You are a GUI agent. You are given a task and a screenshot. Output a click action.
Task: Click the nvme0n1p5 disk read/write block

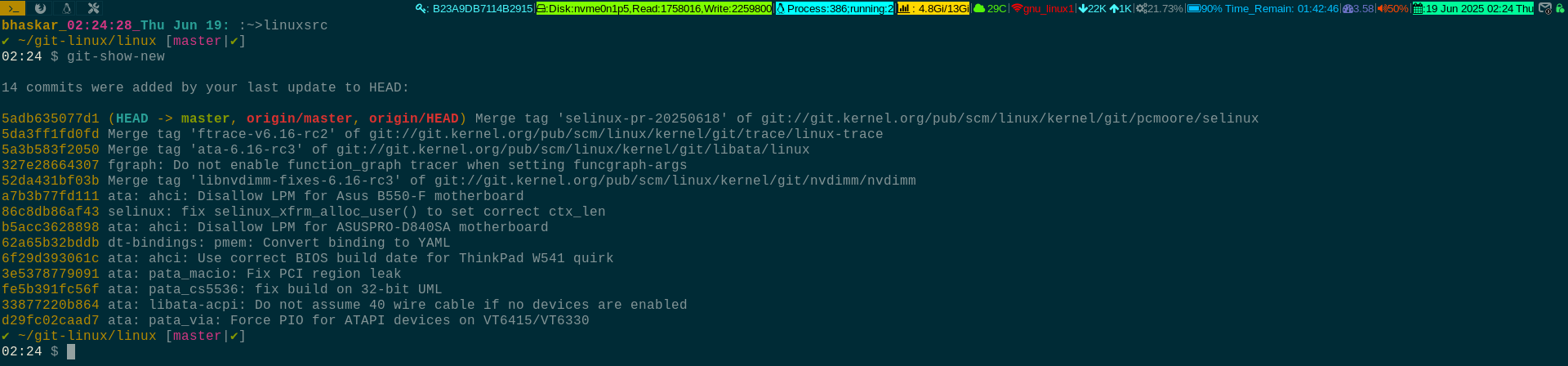(654, 8)
